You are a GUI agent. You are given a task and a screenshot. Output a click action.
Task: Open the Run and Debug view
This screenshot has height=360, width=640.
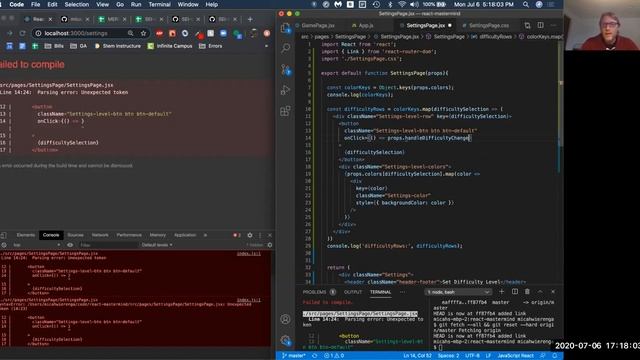point(285,90)
